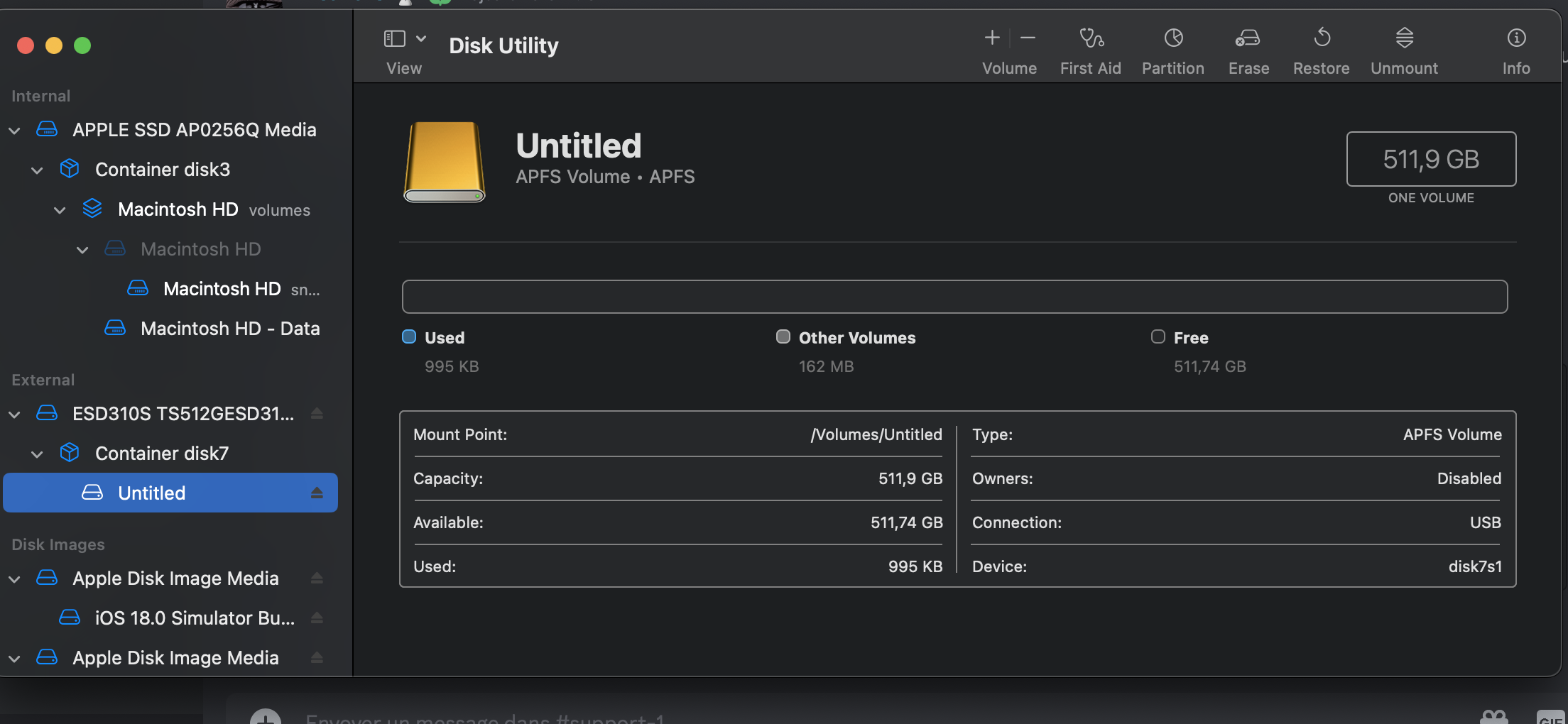Image resolution: width=1568 pixels, height=724 pixels.
Task: Eject the ESD310S external drive
Action: [317, 414]
